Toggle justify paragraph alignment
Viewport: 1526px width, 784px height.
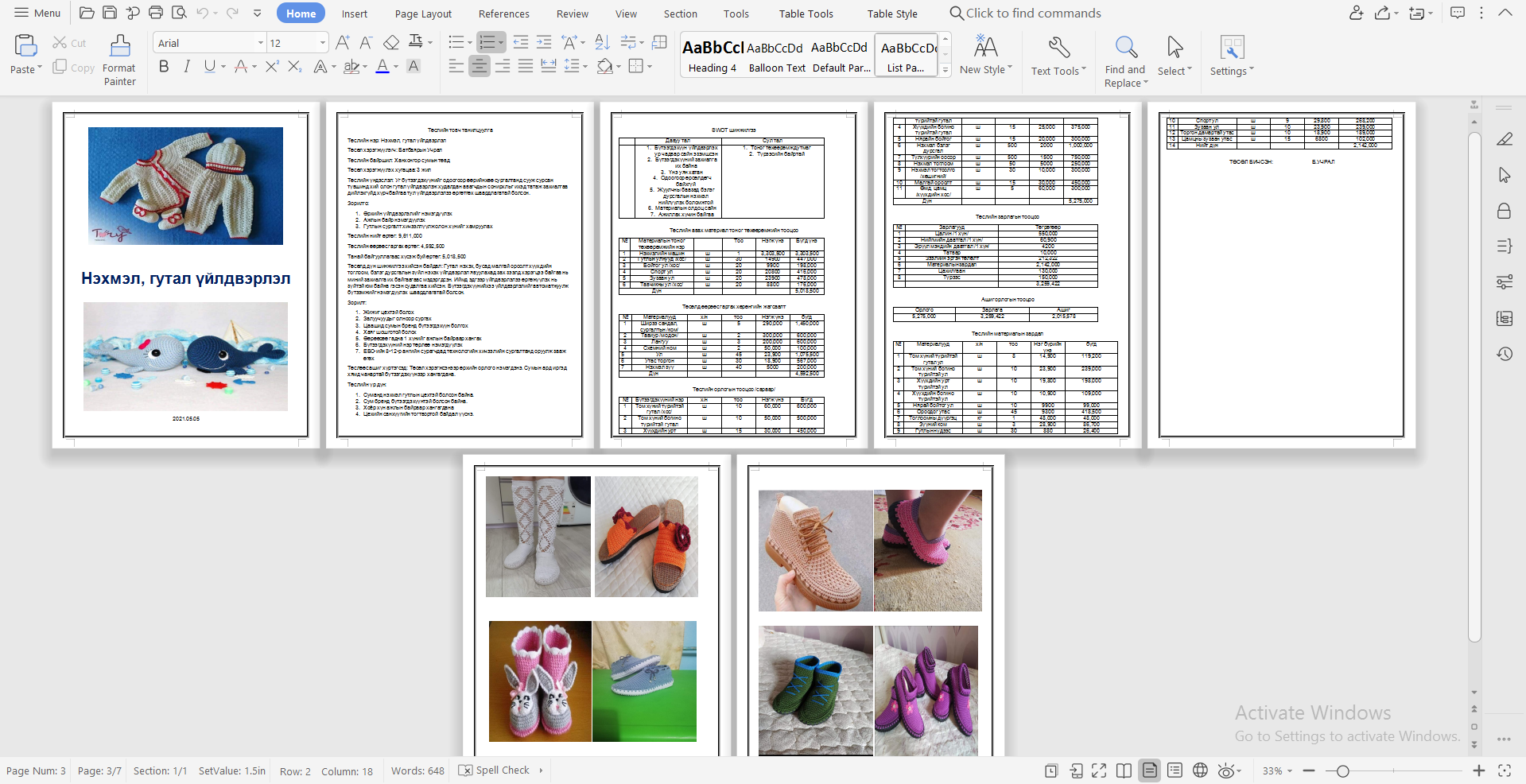coord(525,67)
